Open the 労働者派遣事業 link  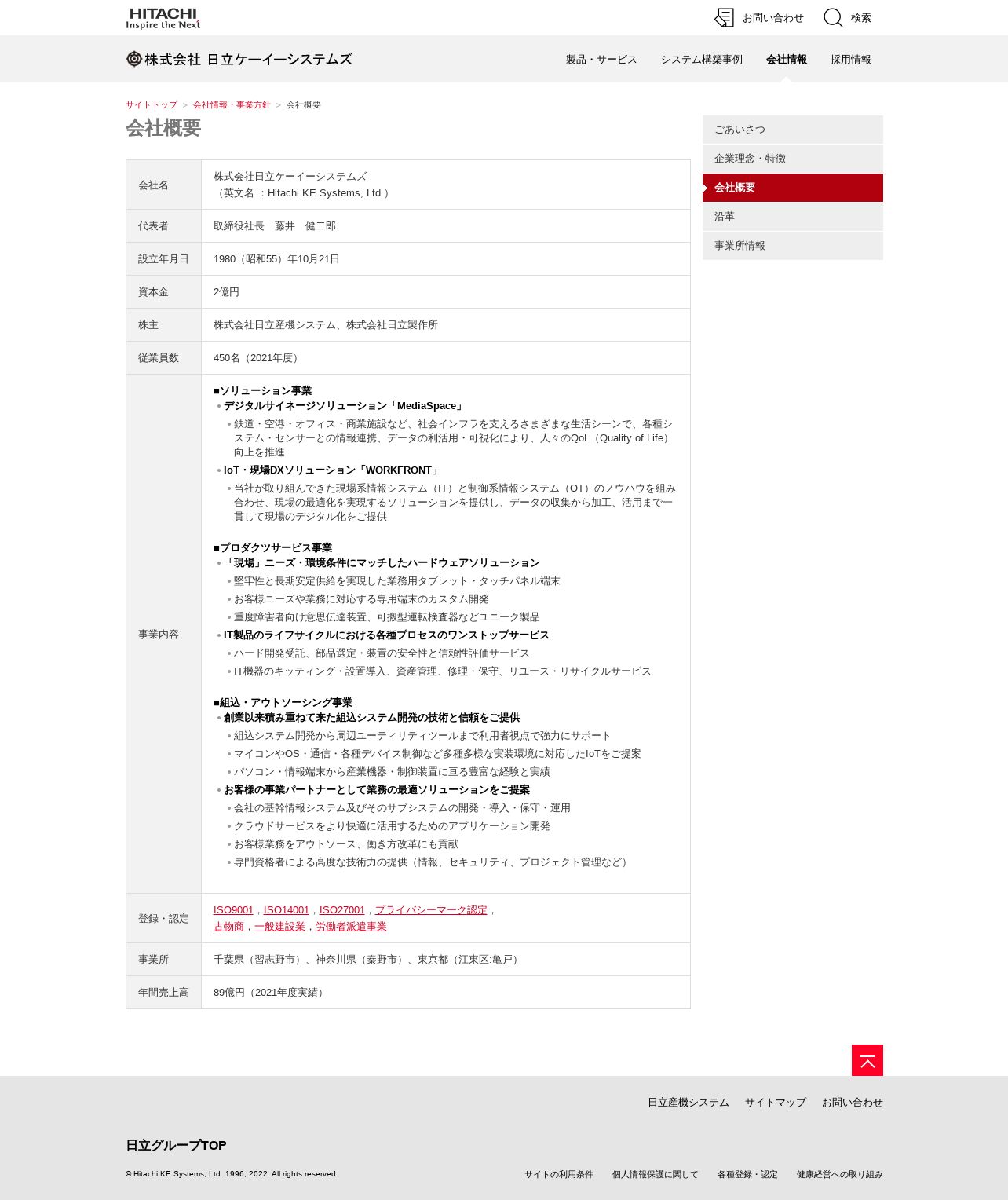point(351,927)
